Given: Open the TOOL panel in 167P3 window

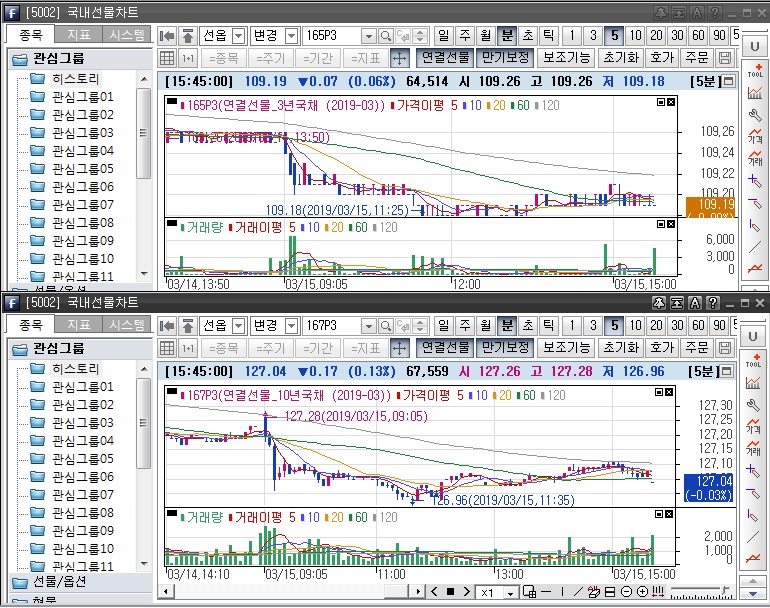Looking at the screenshot, I should tap(753, 360).
